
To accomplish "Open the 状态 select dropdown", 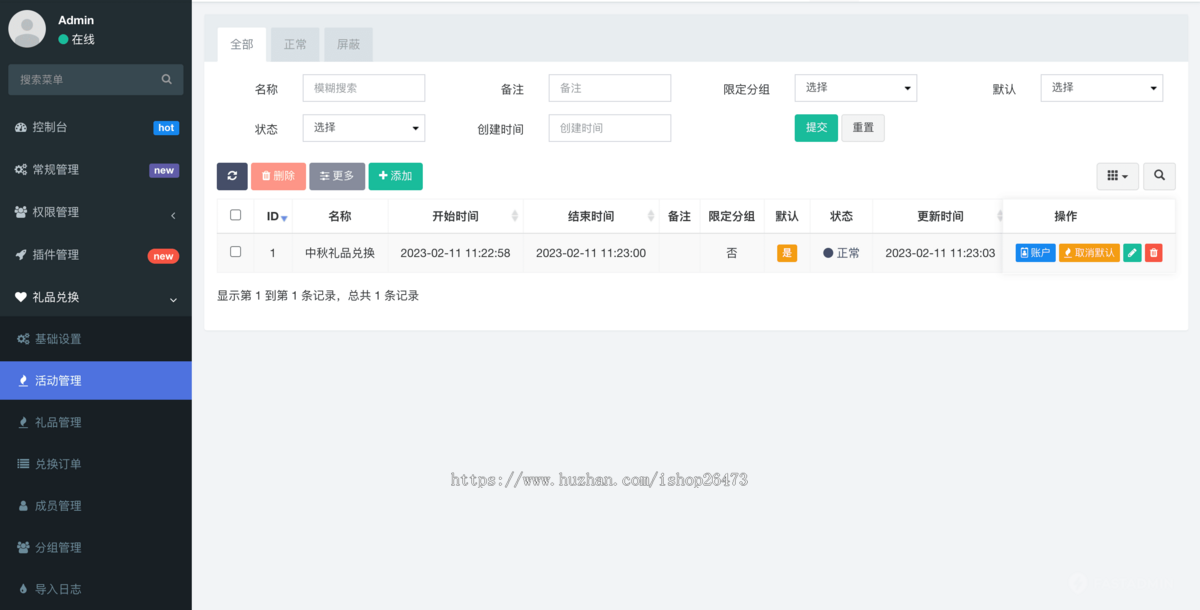I will (x=364, y=128).
